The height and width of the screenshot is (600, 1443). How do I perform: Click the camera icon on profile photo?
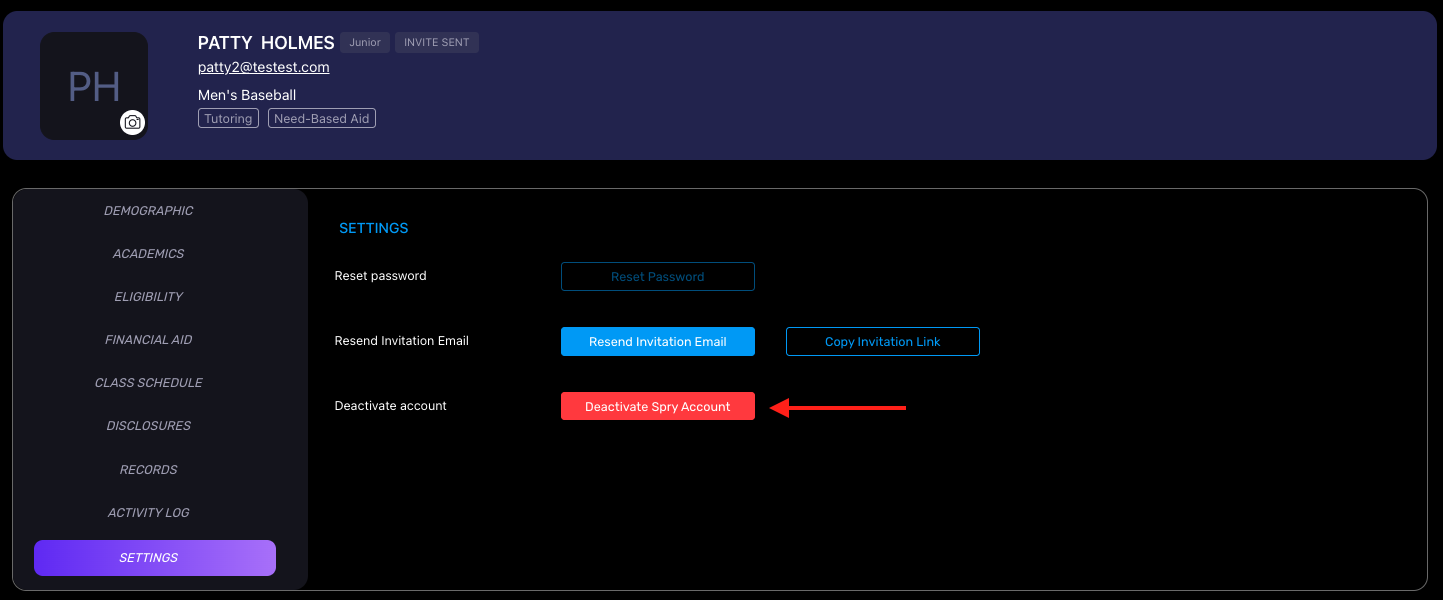pyautogui.click(x=132, y=122)
